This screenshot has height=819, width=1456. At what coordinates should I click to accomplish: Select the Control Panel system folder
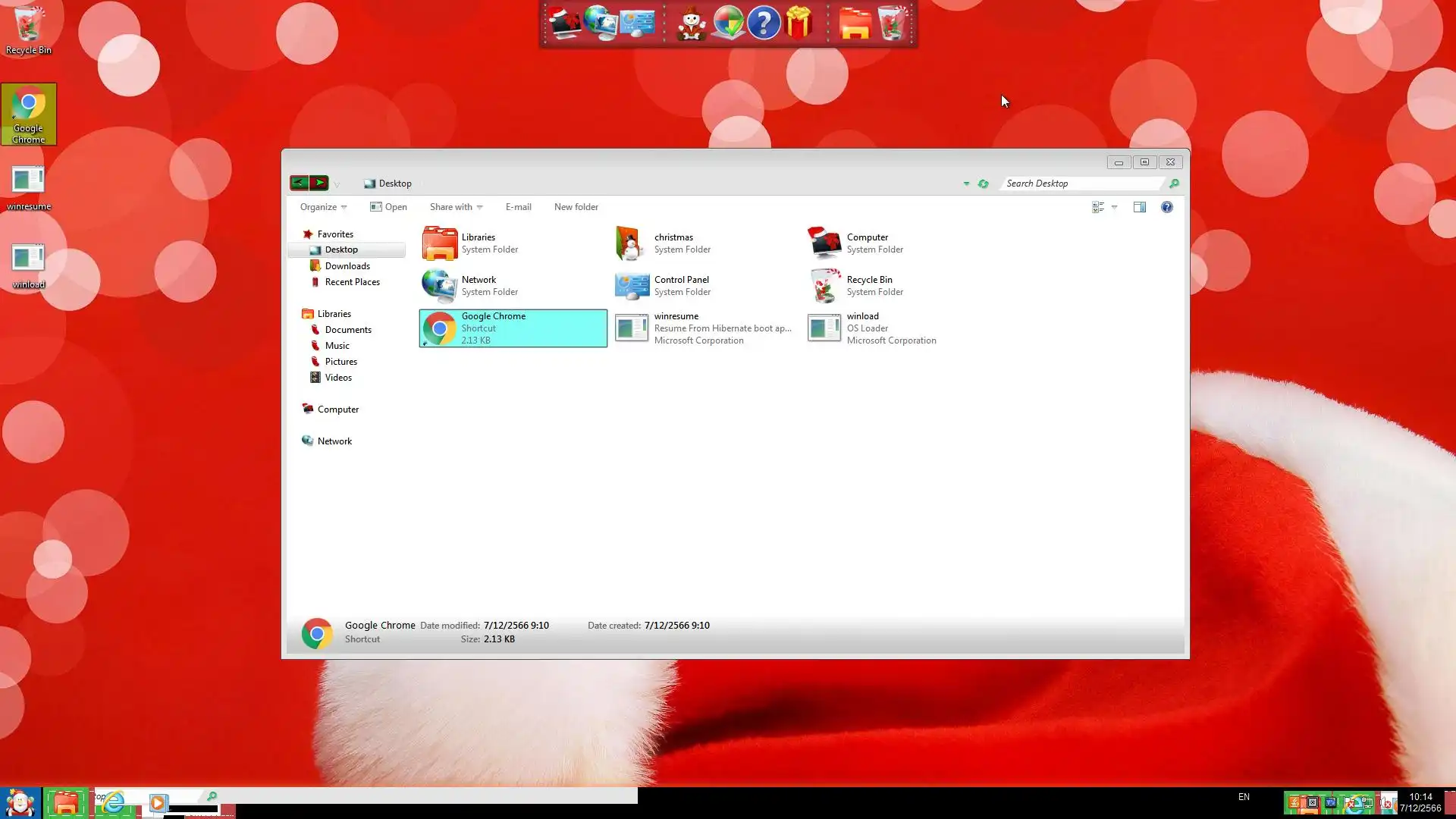pos(681,286)
